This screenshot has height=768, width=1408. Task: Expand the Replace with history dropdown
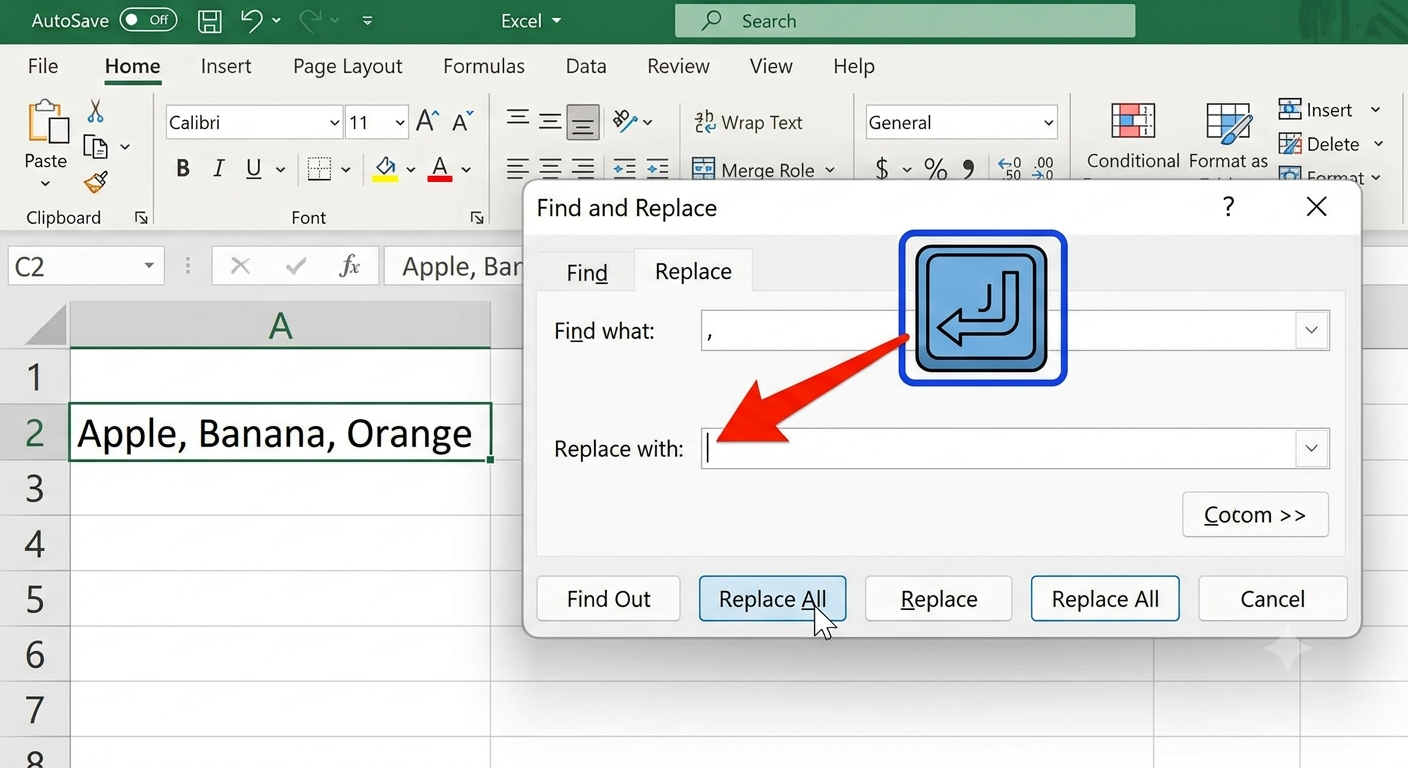1311,449
